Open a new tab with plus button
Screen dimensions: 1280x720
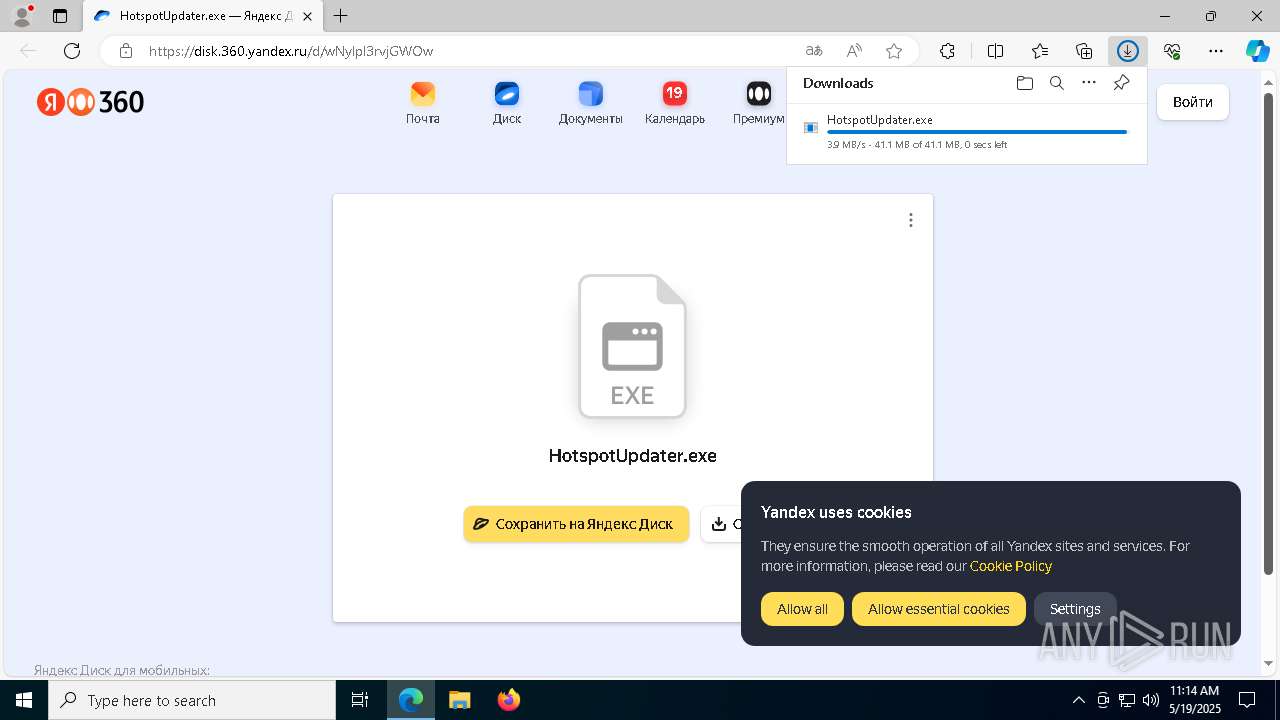click(341, 16)
